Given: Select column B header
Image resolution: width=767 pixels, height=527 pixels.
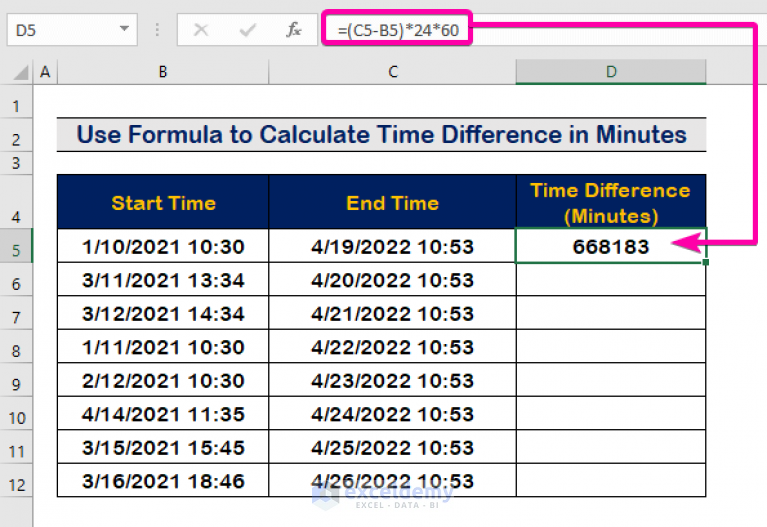Looking at the screenshot, I should click(163, 72).
